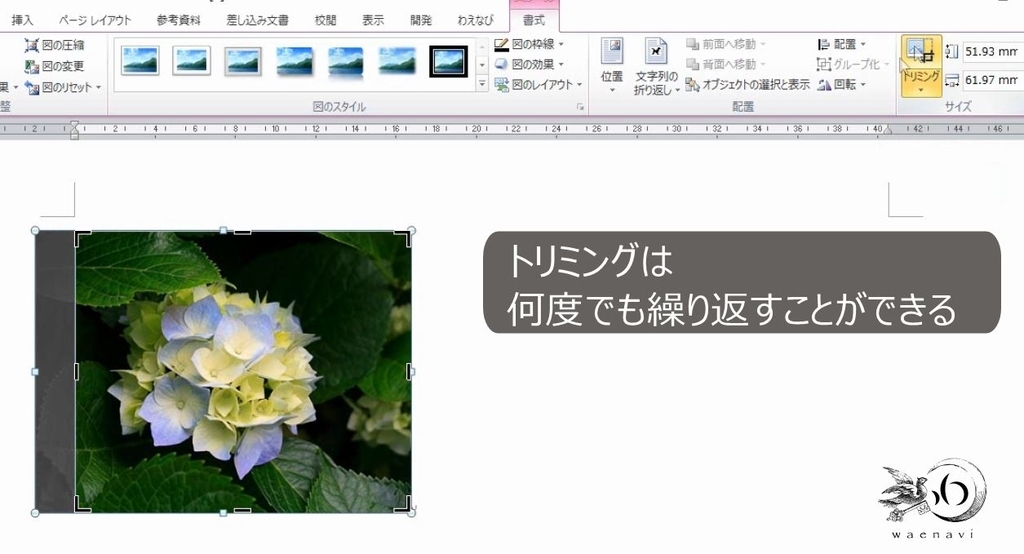
Task: Switch to the 開発 tab
Action: 421,20
